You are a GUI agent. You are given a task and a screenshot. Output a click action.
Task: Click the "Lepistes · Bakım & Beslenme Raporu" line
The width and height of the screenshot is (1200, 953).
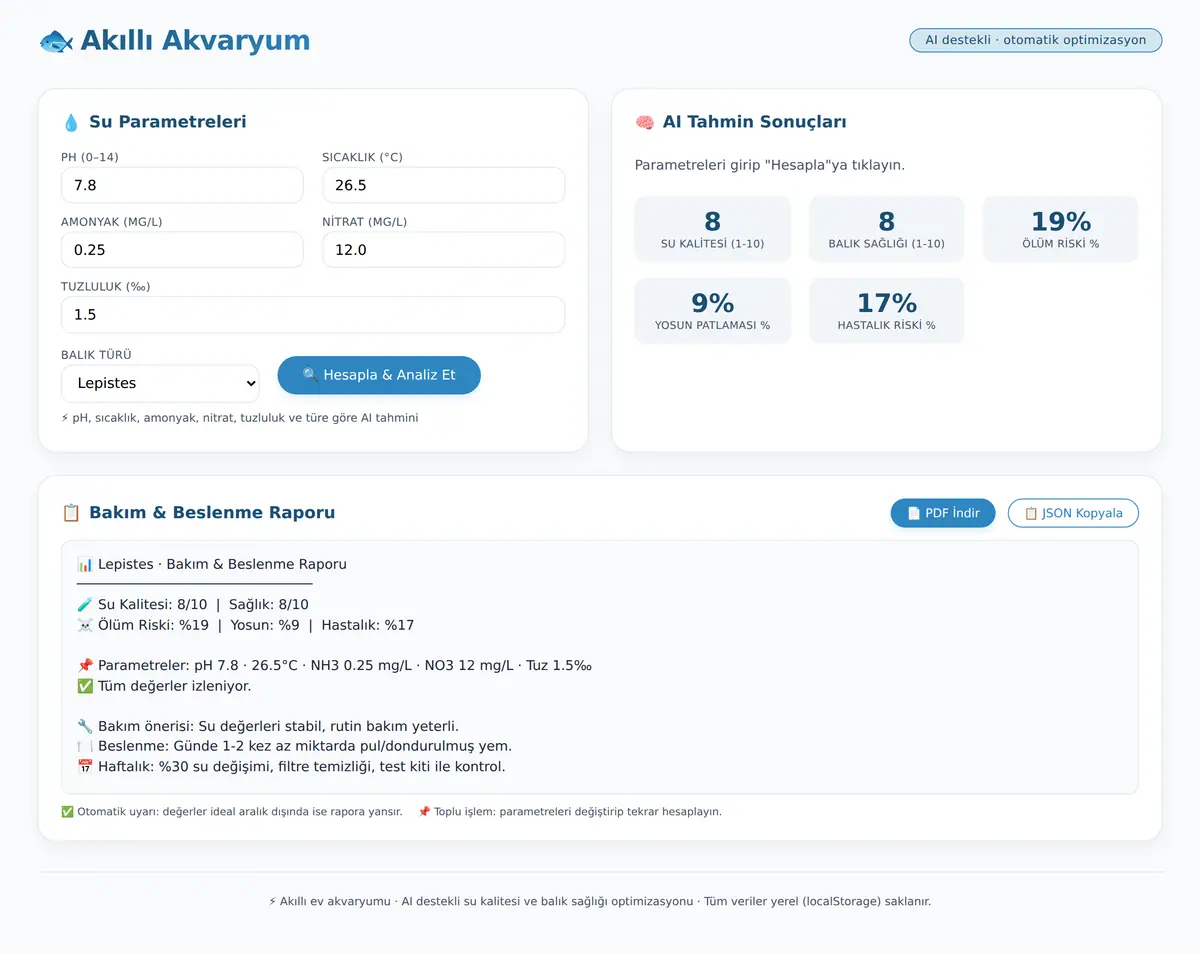click(x=222, y=564)
